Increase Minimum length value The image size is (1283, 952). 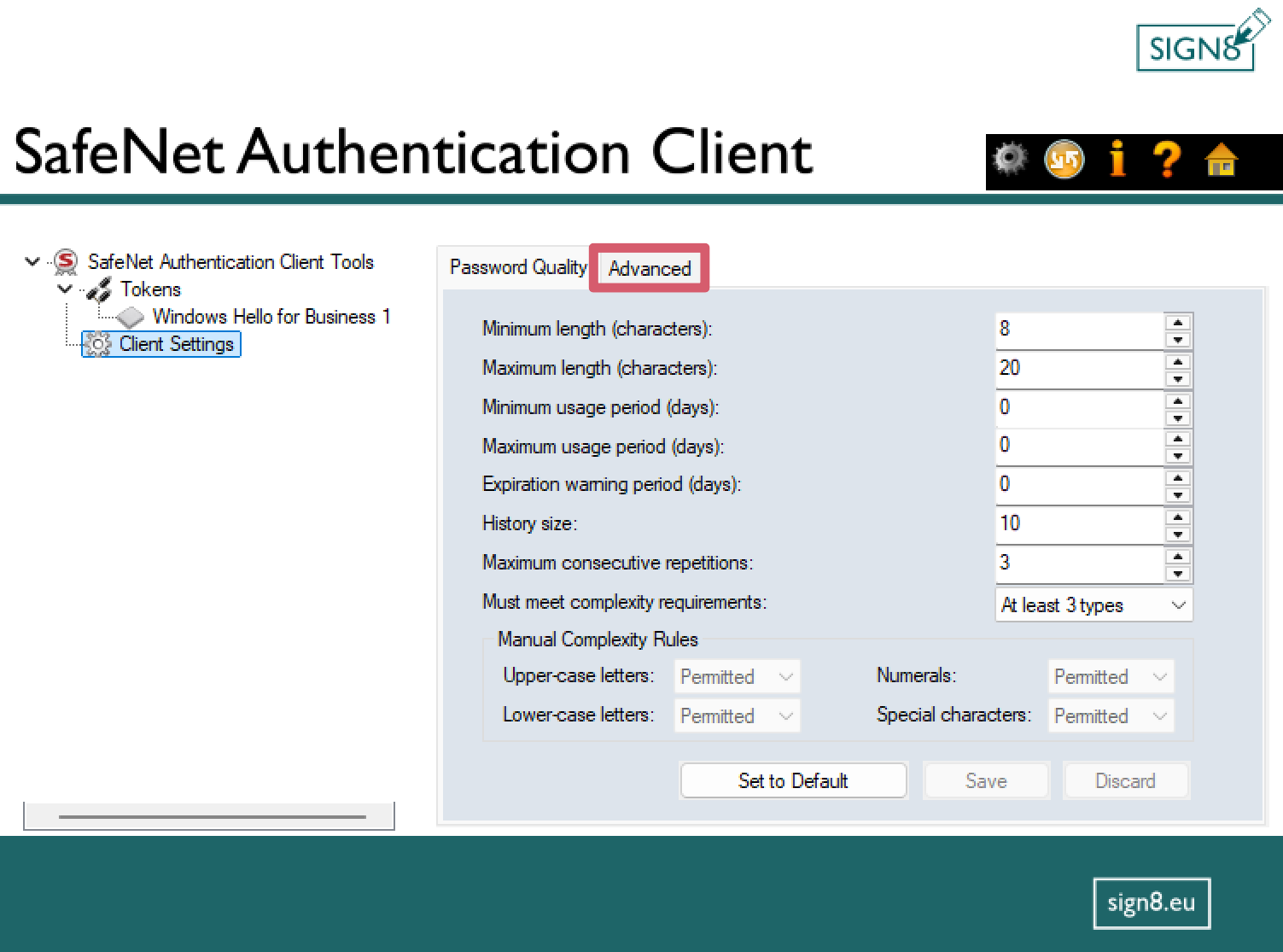(x=1178, y=322)
